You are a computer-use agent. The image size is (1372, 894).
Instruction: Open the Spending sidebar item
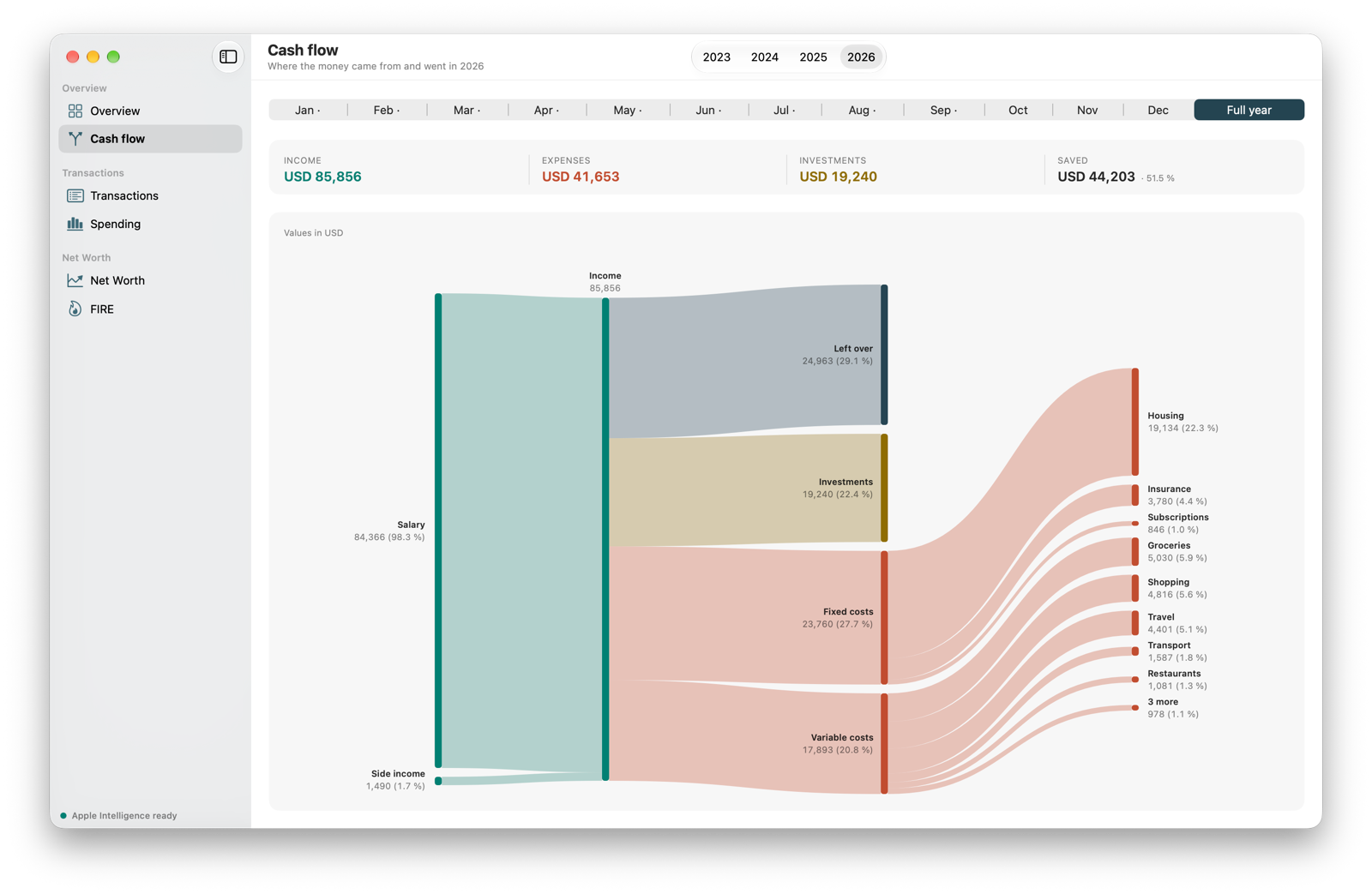[150, 224]
